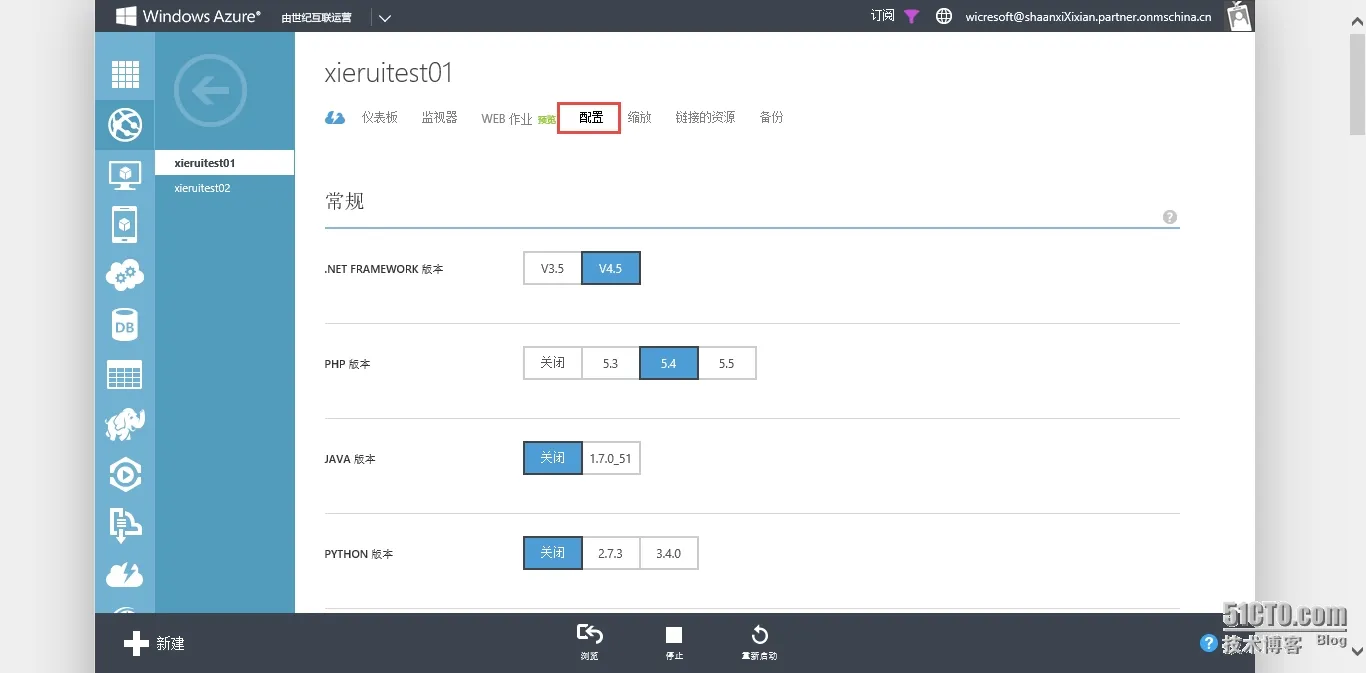Select PHP version 5.3
The image size is (1366, 673).
click(611, 363)
